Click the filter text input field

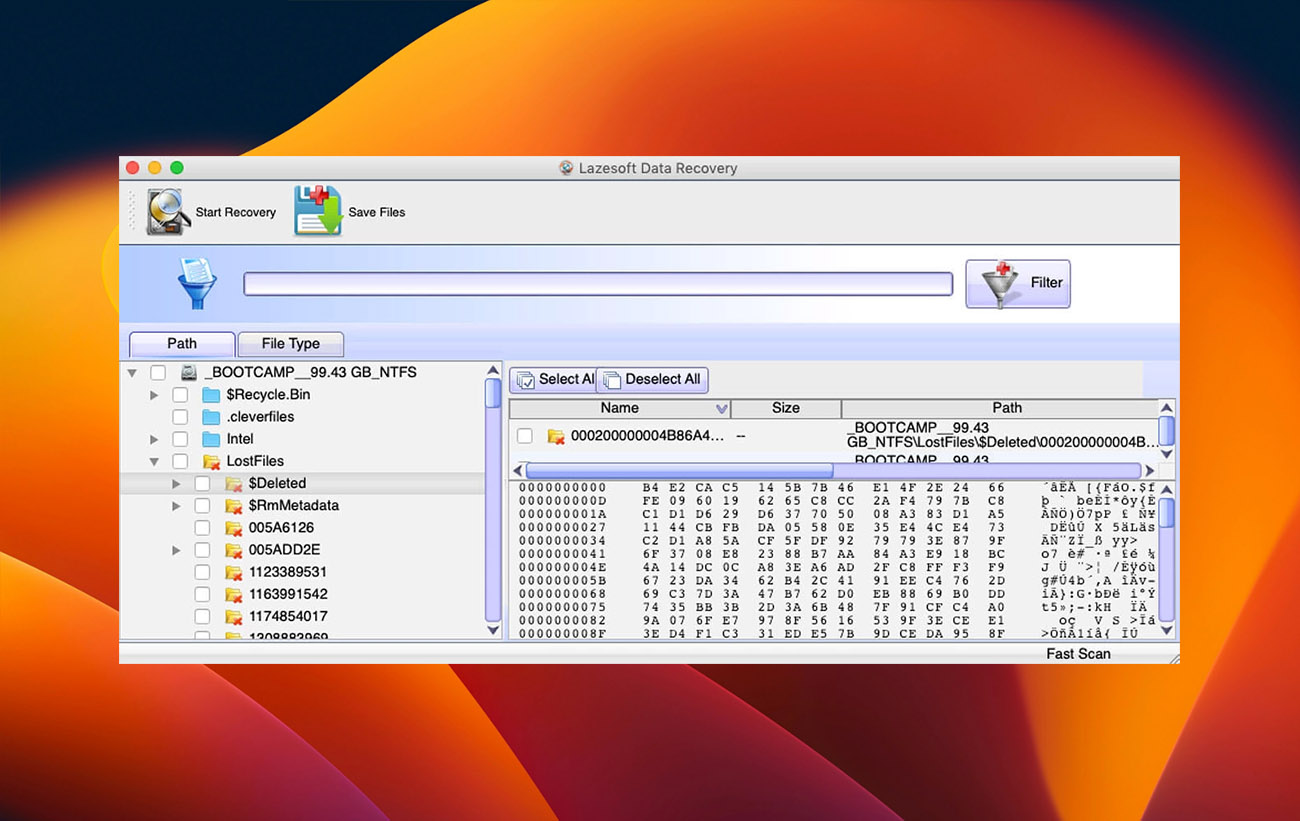598,284
